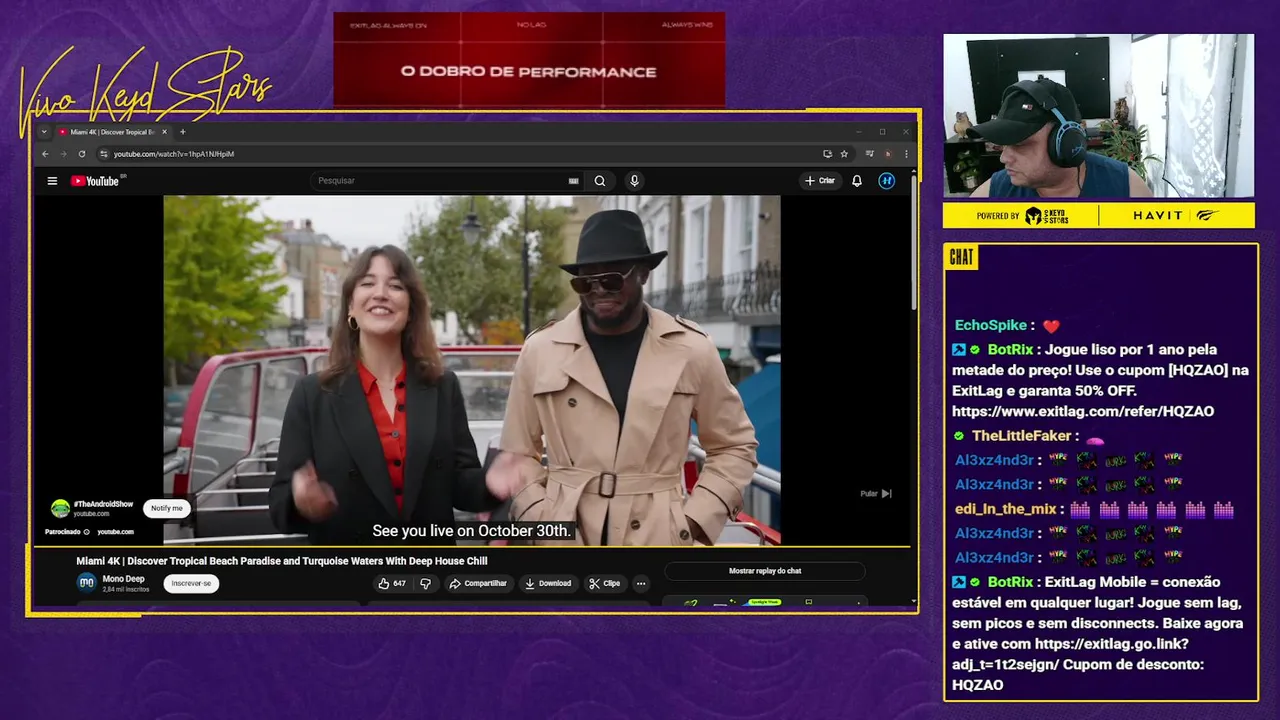Click the Notify me ad button
Image resolution: width=1280 pixels, height=720 pixels.
(167, 508)
